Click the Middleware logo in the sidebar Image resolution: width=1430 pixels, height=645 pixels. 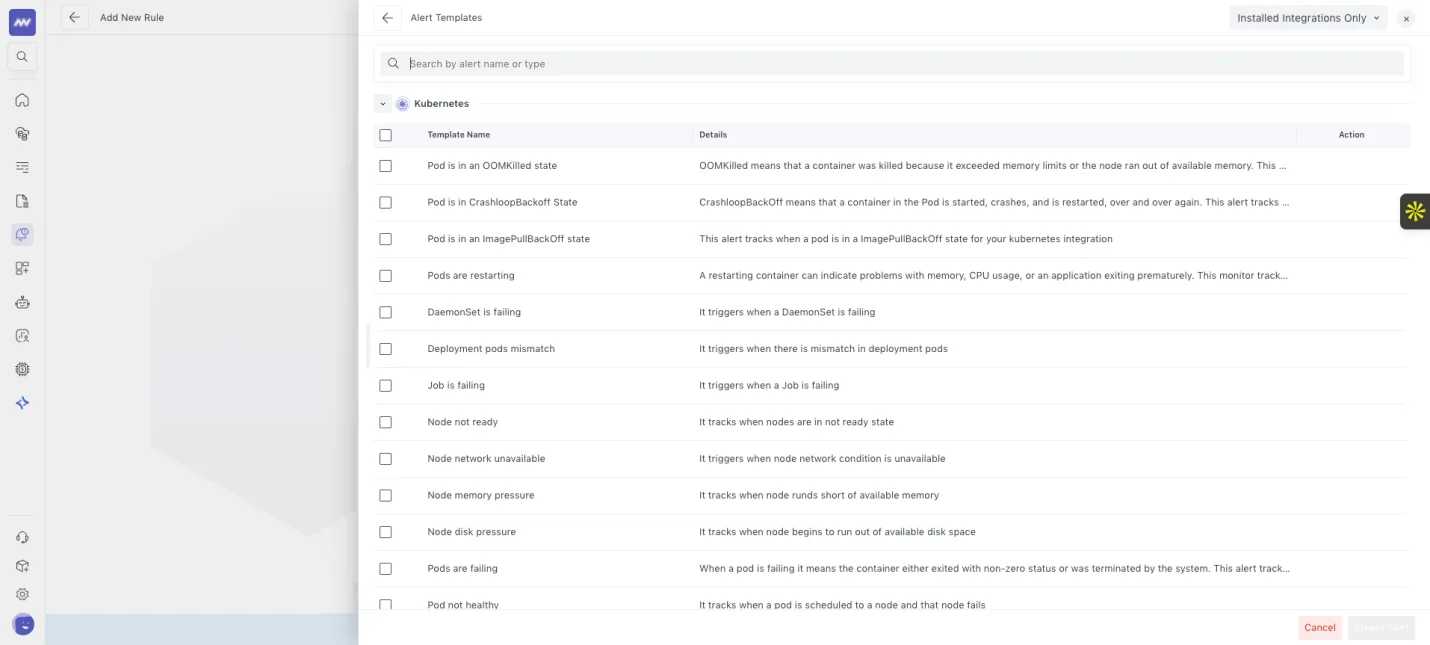point(22,22)
